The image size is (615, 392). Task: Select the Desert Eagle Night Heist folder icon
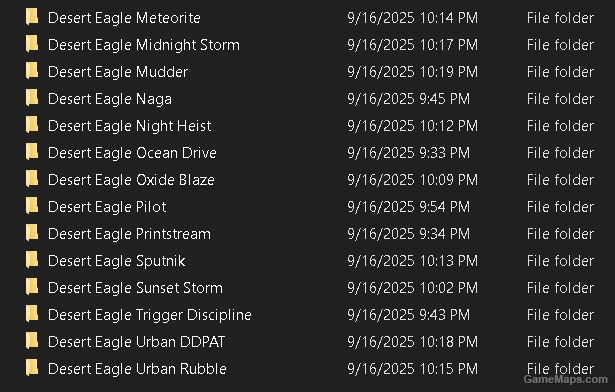[x=32, y=125]
